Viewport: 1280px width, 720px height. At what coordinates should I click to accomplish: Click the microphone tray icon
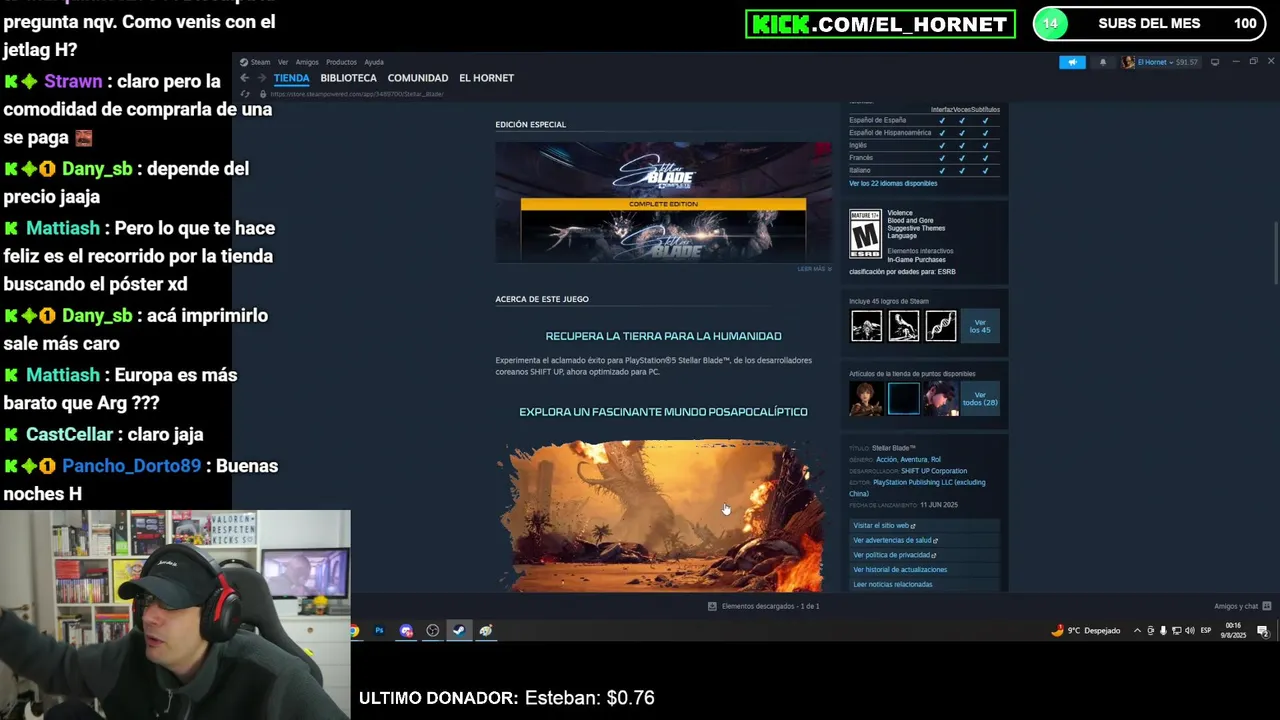click(1162, 631)
